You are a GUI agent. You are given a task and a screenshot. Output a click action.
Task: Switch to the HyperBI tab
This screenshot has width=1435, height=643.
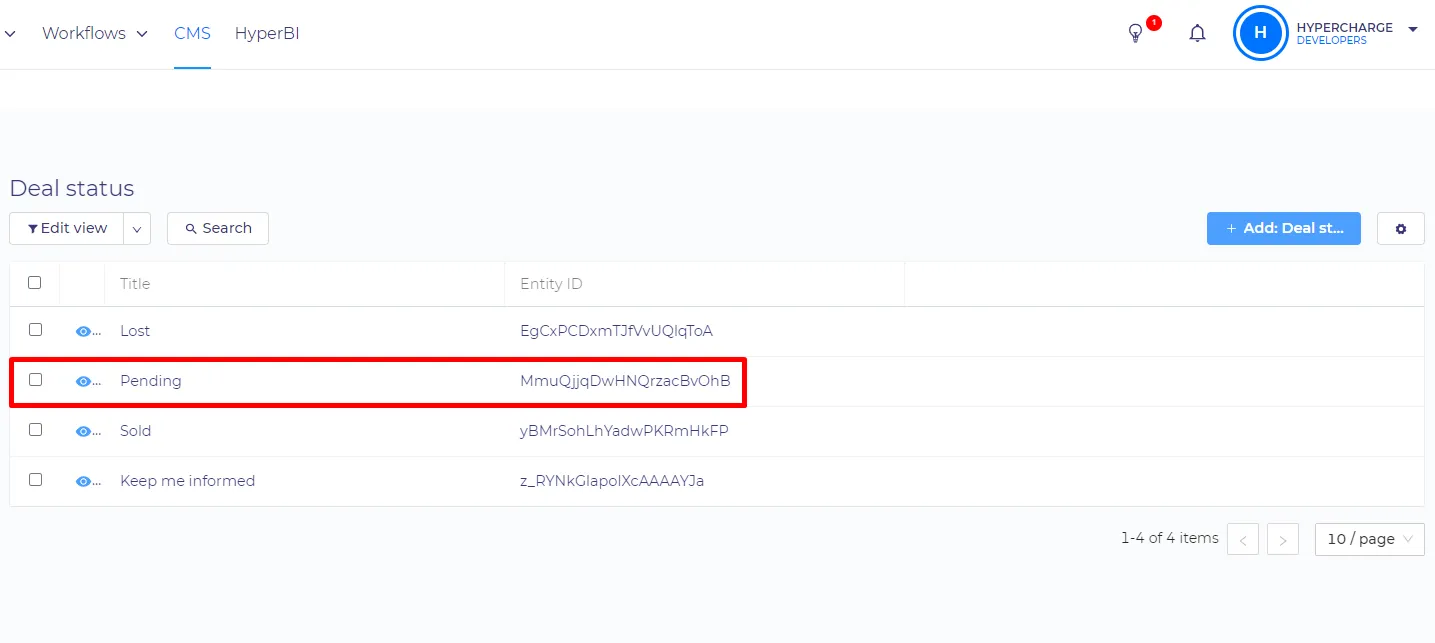(267, 33)
